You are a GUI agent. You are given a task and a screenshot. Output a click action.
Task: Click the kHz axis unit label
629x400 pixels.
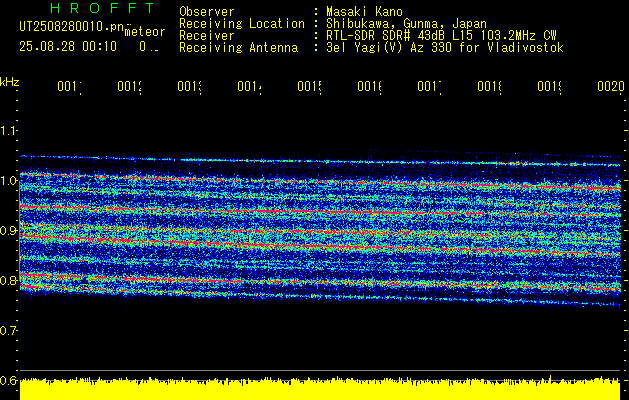click(x=9, y=82)
